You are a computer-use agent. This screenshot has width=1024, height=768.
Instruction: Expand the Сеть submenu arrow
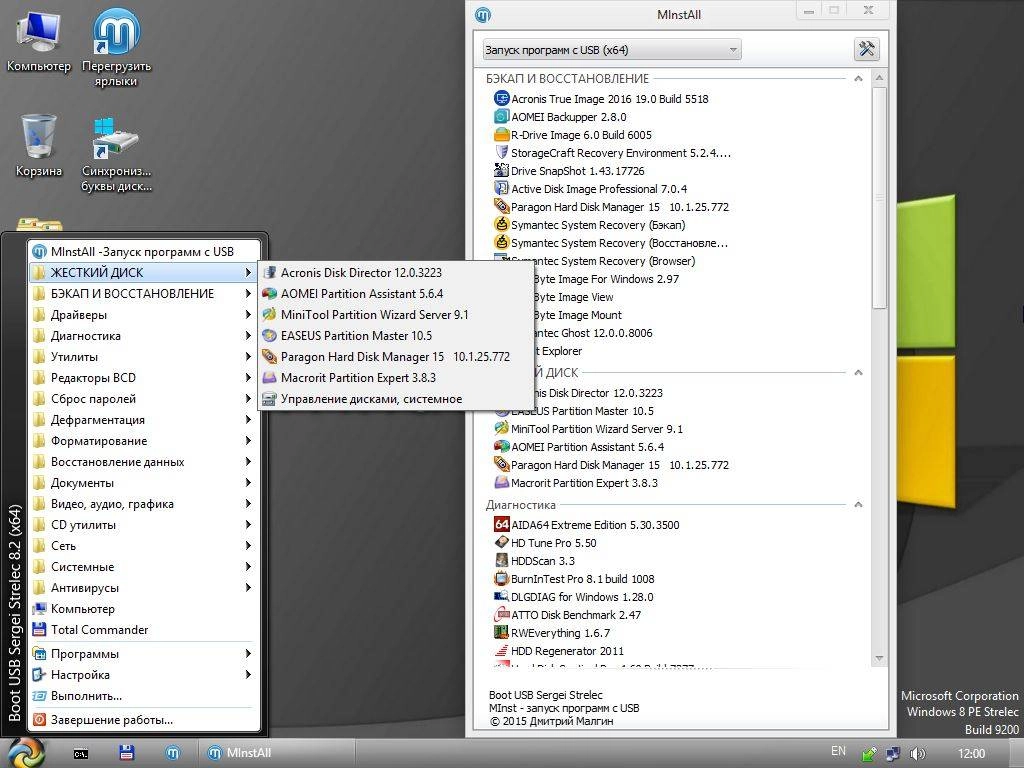click(248, 545)
